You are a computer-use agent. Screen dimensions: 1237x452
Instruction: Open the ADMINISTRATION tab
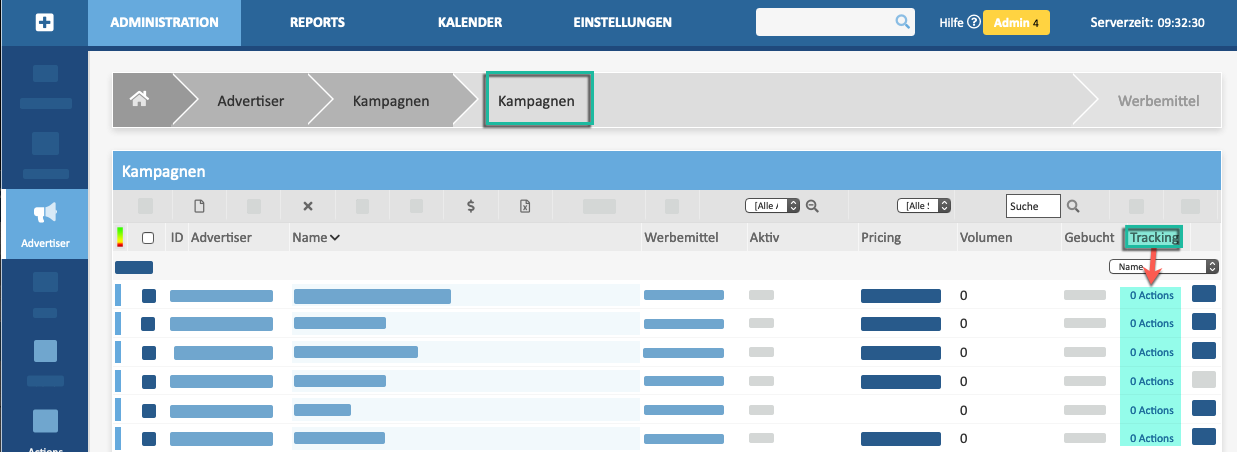point(164,22)
